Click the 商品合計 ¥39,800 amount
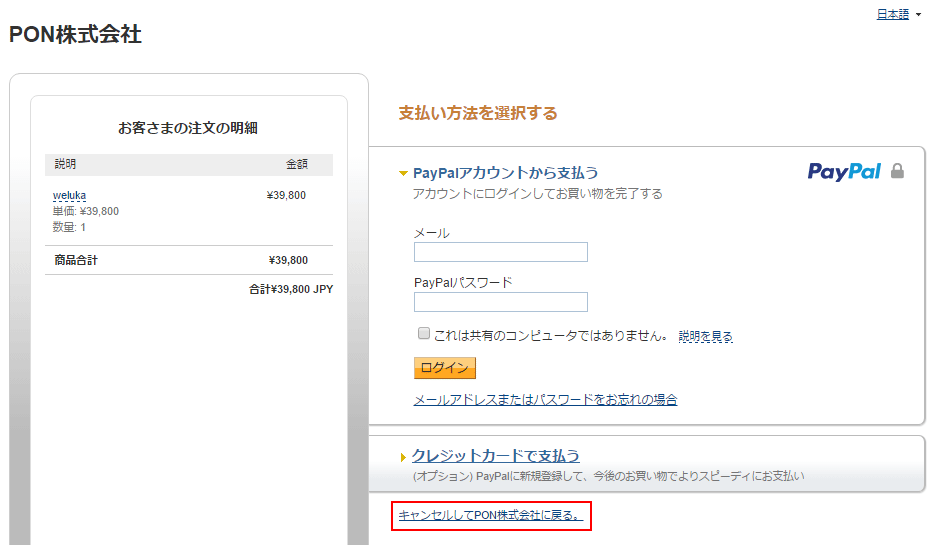 [x=288, y=260]
